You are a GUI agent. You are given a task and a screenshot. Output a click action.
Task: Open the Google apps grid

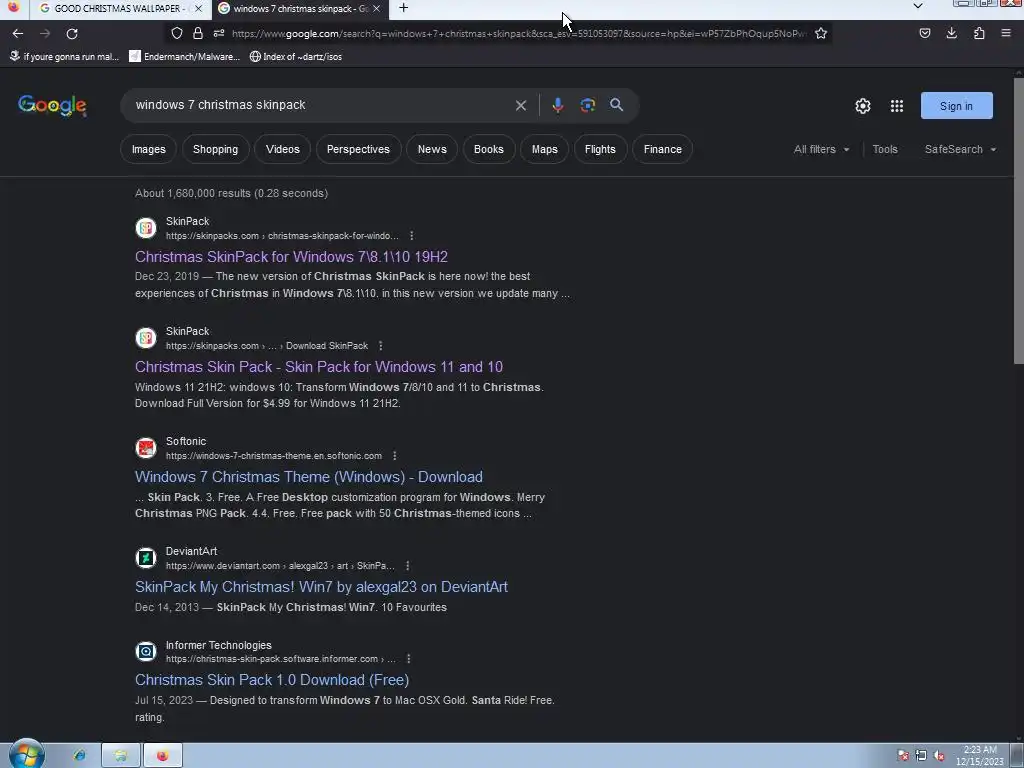coord(897,106)
